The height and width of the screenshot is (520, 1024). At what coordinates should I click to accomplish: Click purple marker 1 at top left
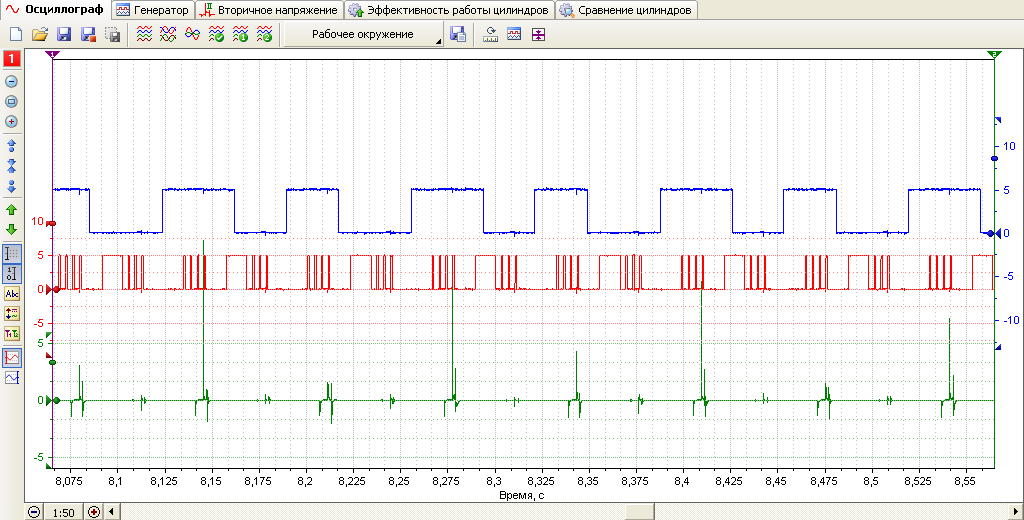(x=52, y=55)
